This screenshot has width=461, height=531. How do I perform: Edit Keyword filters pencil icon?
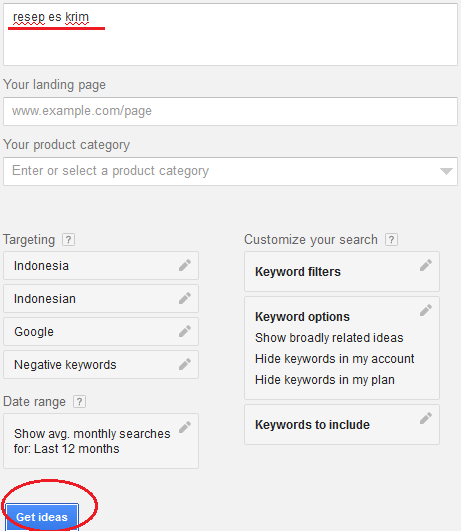pyautogui.click(x=426, y=265)
